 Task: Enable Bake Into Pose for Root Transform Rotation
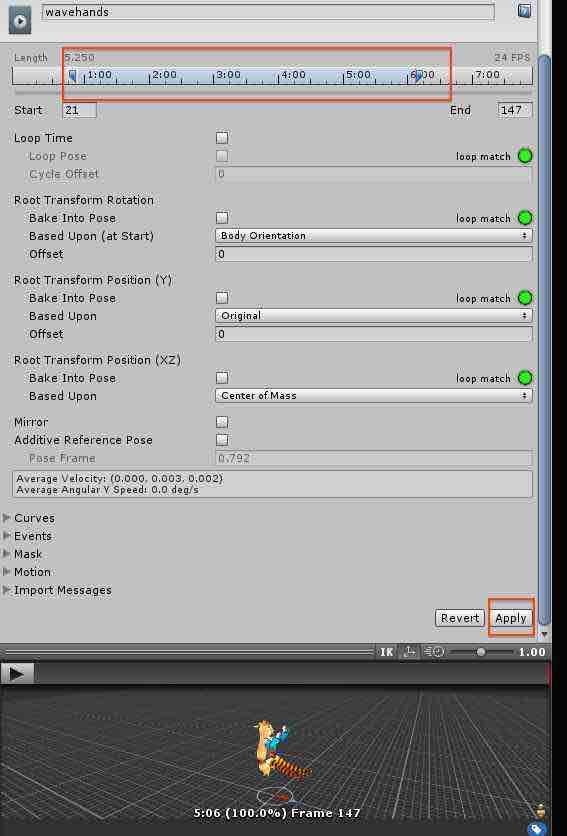tap(222, 218)
